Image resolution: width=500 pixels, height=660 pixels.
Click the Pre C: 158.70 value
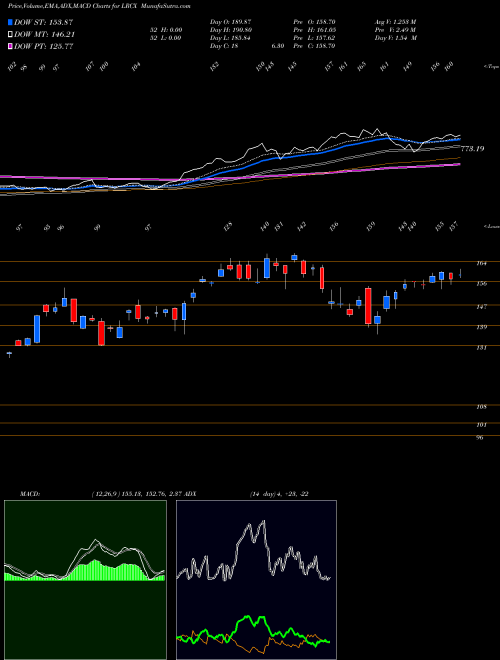tap(316, 46)
